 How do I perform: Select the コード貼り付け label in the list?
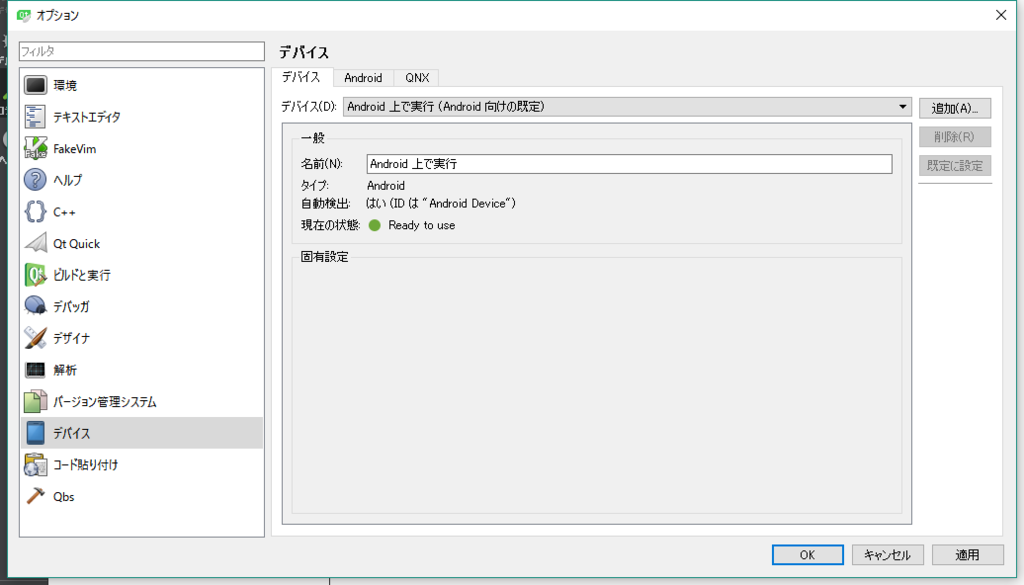[86, 465]
